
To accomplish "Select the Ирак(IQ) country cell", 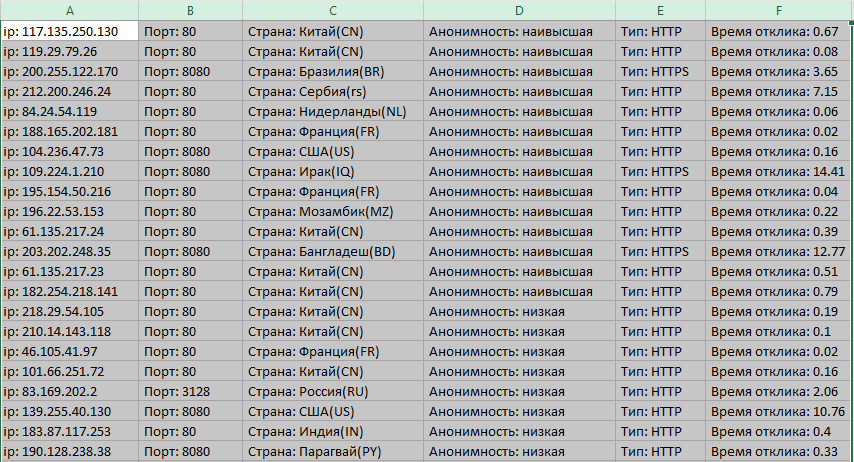I will click(x=332, y=171).
